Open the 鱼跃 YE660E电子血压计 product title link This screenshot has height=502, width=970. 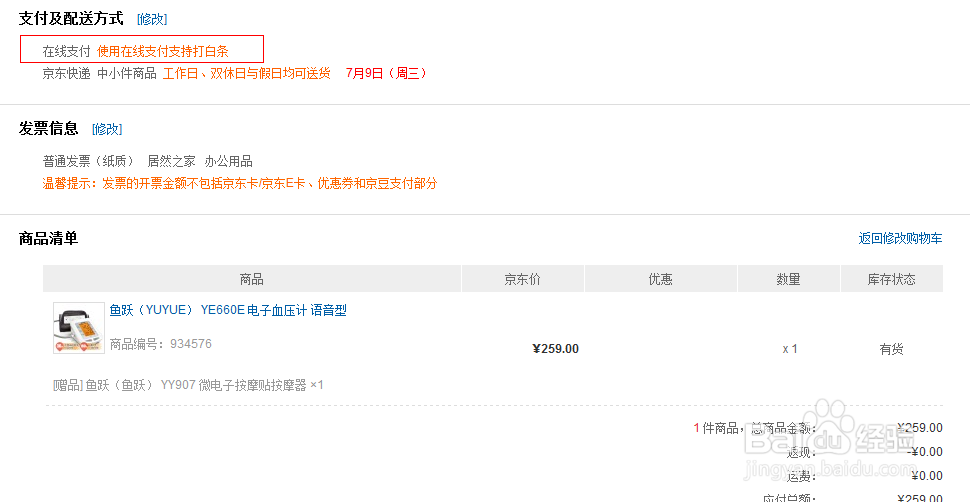click(x=228, y=310)
